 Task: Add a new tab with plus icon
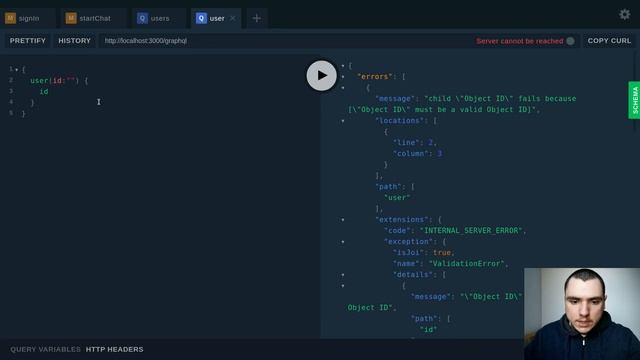point(256,18)
